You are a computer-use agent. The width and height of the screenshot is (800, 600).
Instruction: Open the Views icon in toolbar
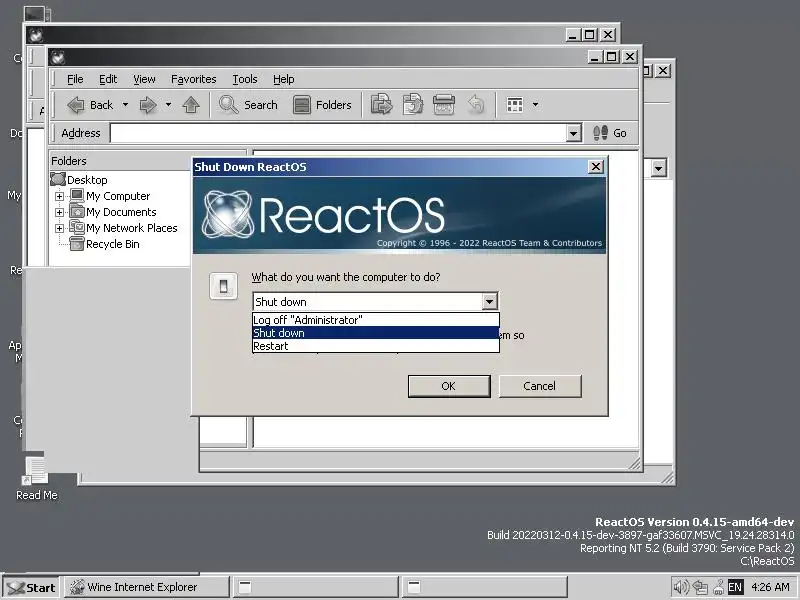(514, 105)
